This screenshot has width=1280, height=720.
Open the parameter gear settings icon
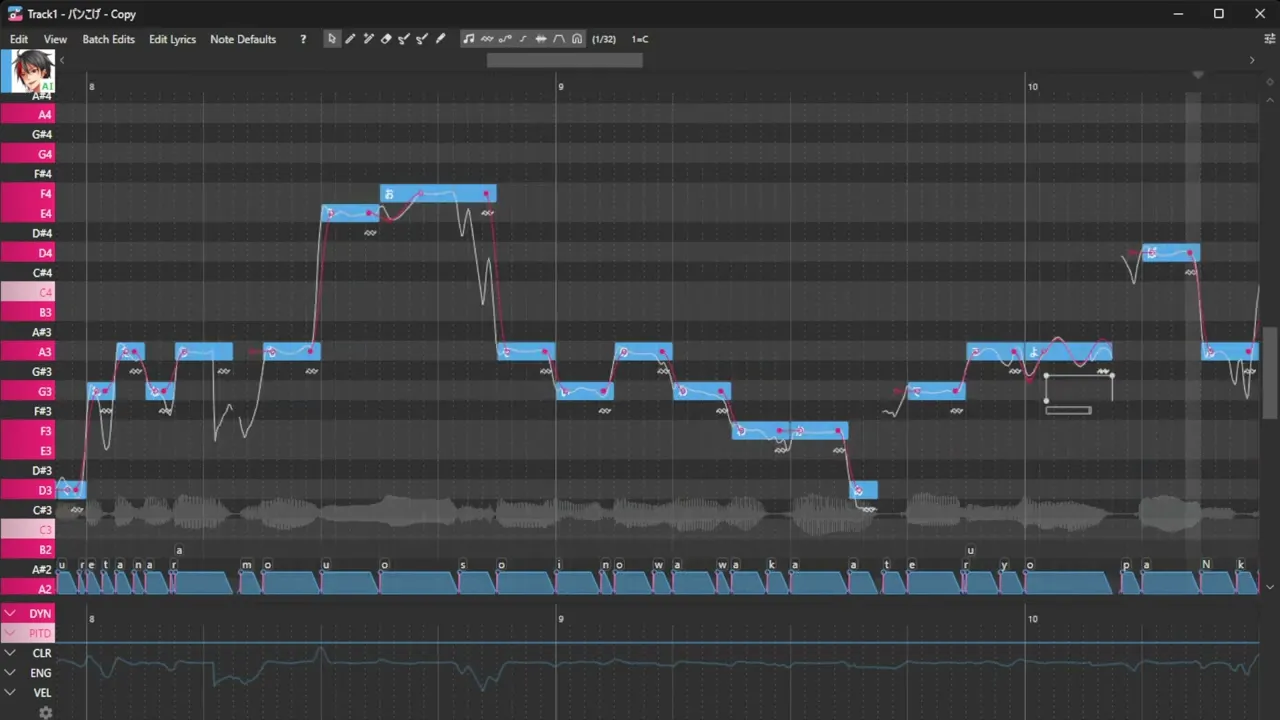point(45,713)
